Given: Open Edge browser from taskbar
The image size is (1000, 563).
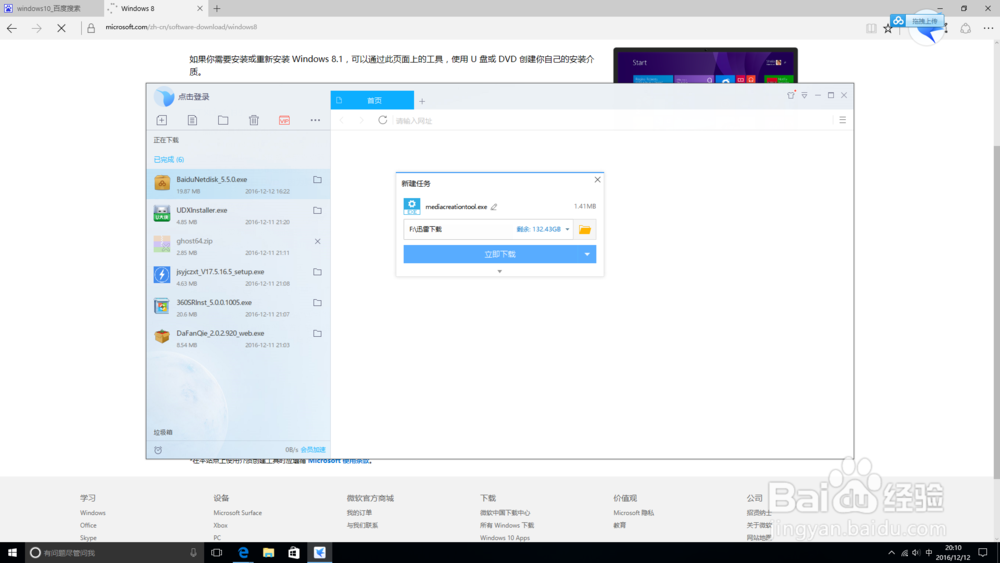Looking at the screenshot, I should 243,552.
